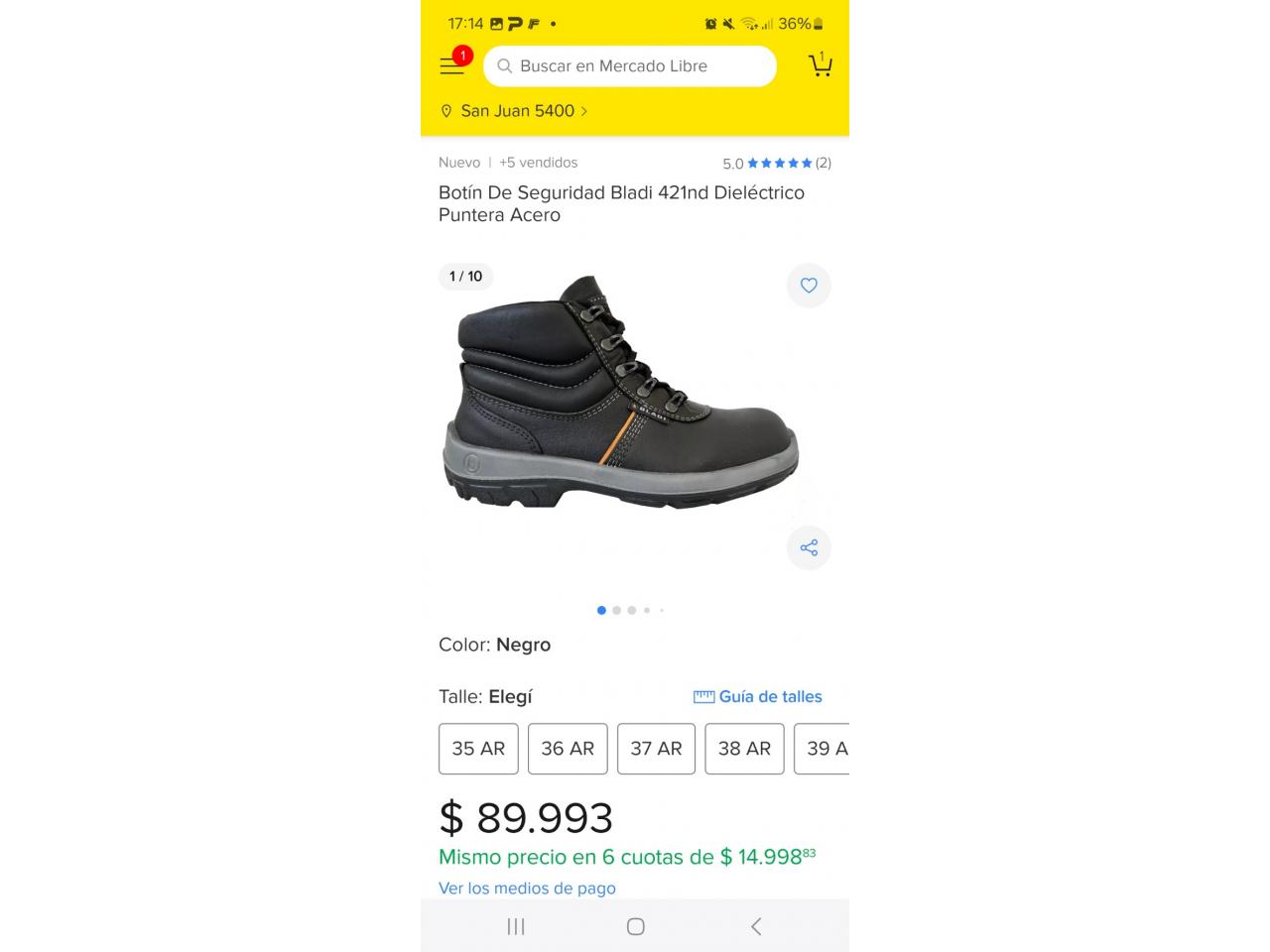Select size 37 AR

point(656,749)
